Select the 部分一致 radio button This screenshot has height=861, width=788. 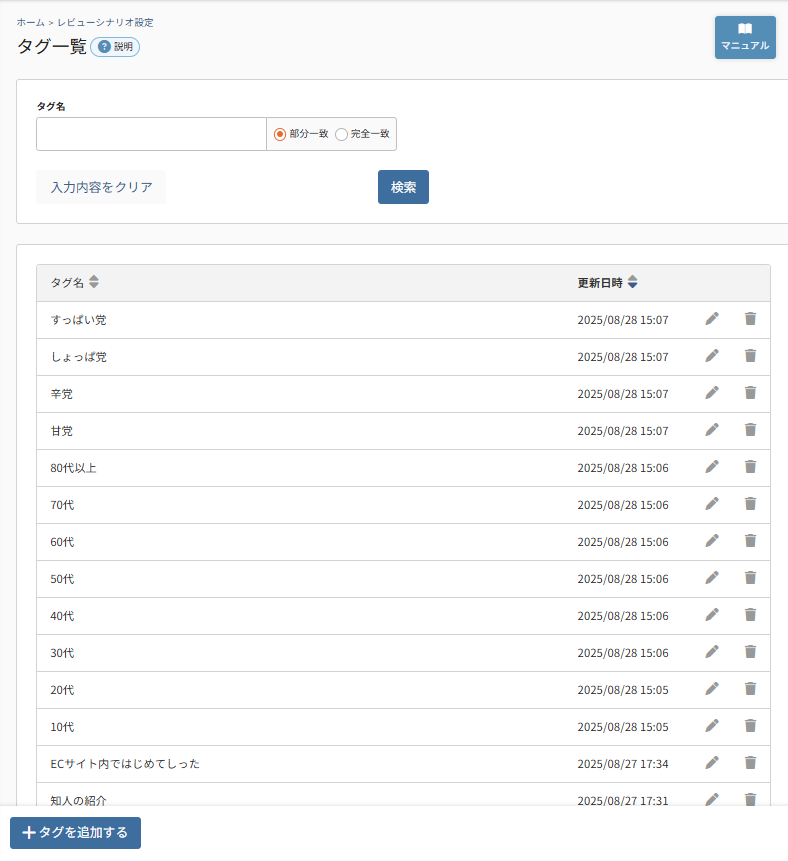coord(280,134)
